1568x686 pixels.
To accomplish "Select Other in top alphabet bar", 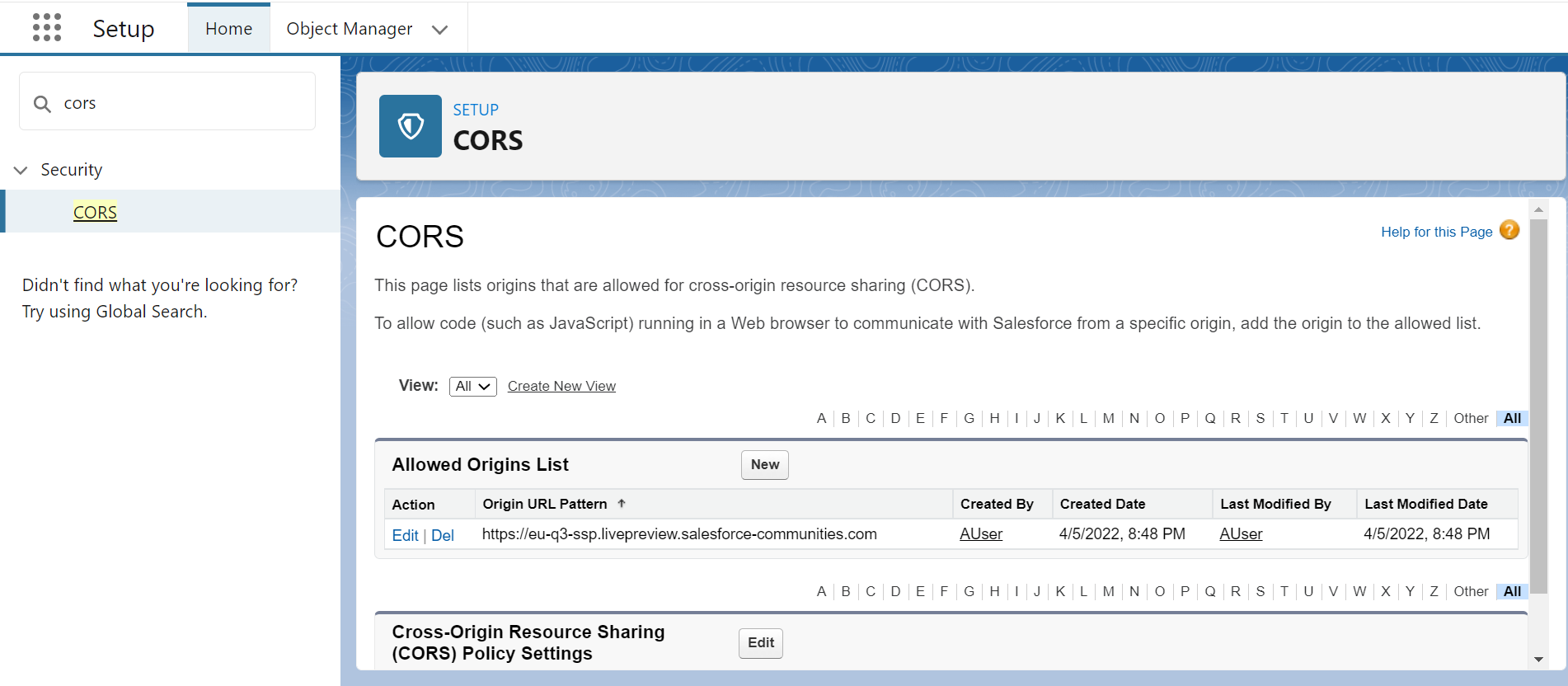I will point(1471,418).
